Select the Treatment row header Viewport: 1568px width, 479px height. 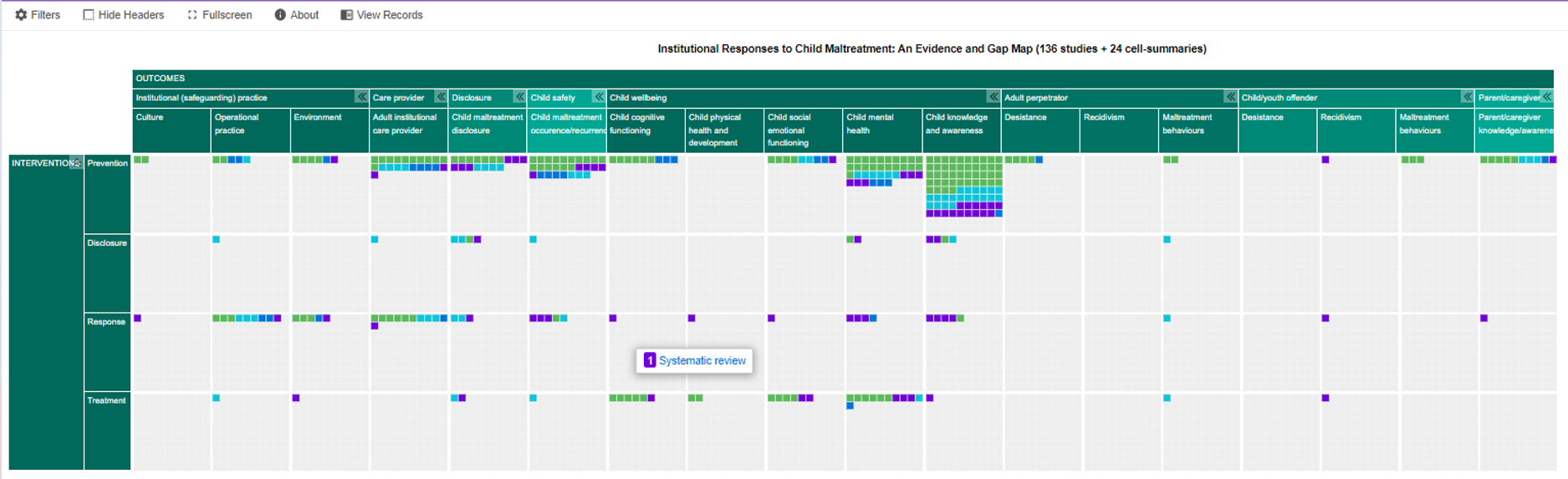click(x=106, y=401)
